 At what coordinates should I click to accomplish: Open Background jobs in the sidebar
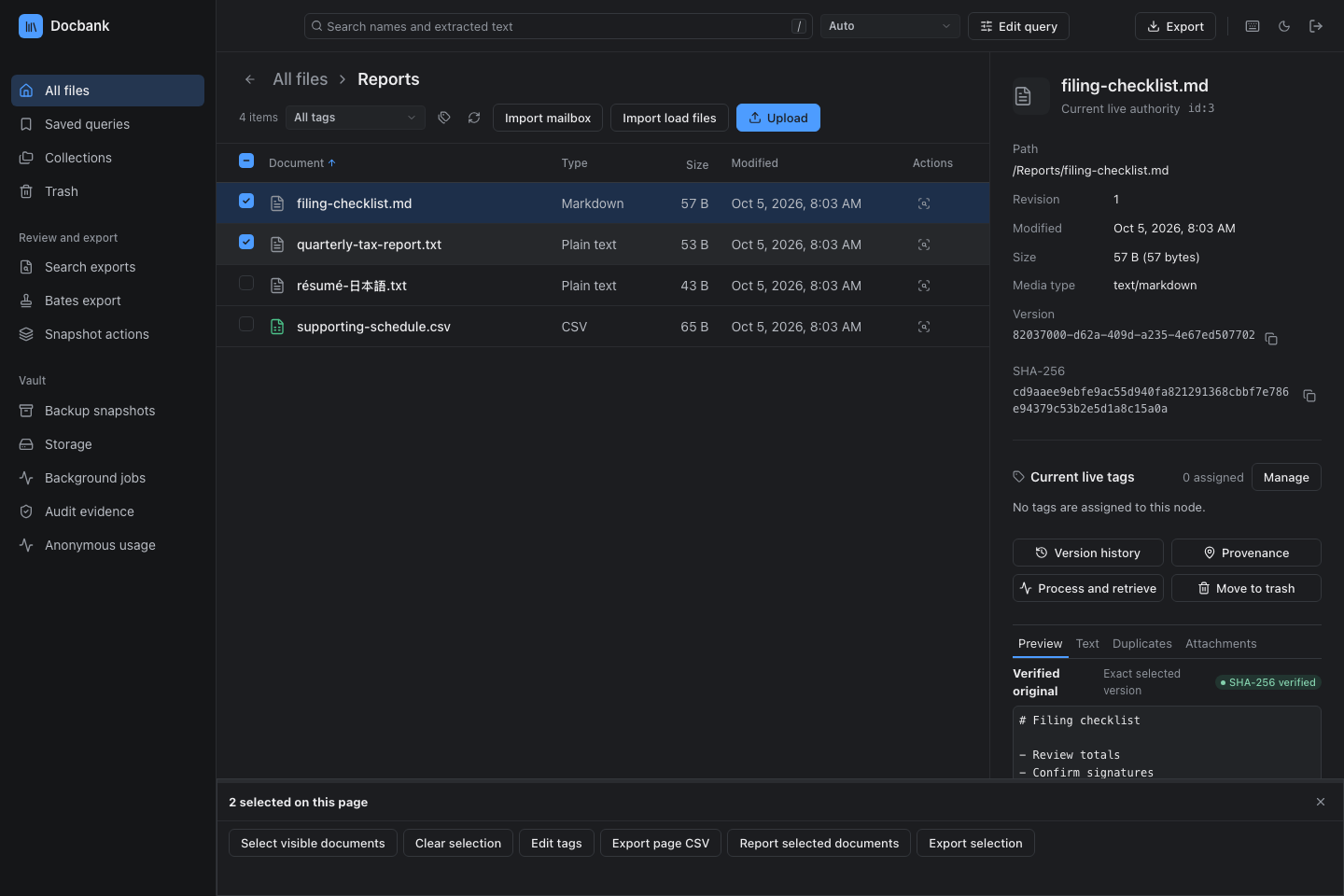[x=107, y=478]
